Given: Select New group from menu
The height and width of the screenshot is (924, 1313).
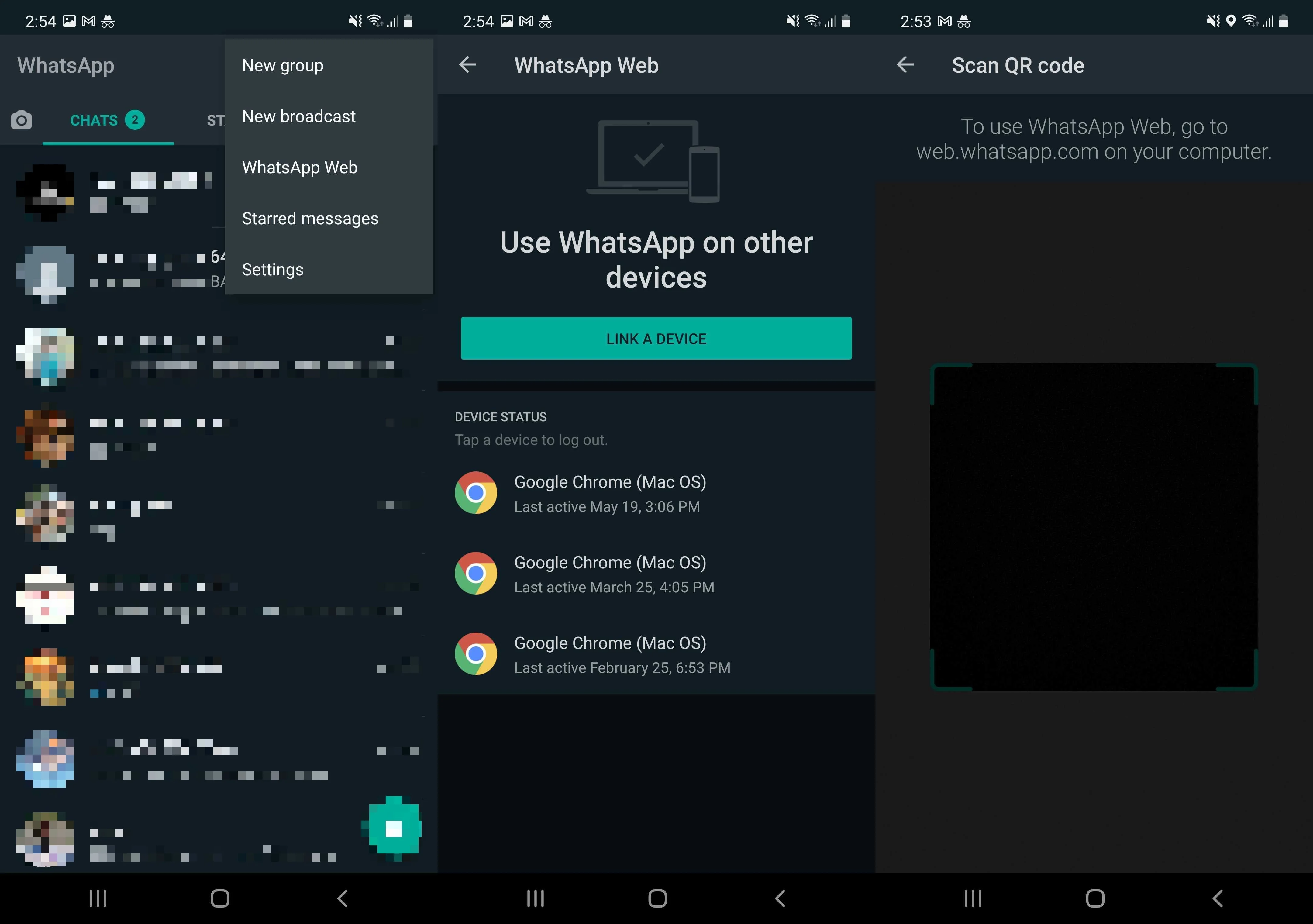Looking at the screenshot, I should [283, 65].
